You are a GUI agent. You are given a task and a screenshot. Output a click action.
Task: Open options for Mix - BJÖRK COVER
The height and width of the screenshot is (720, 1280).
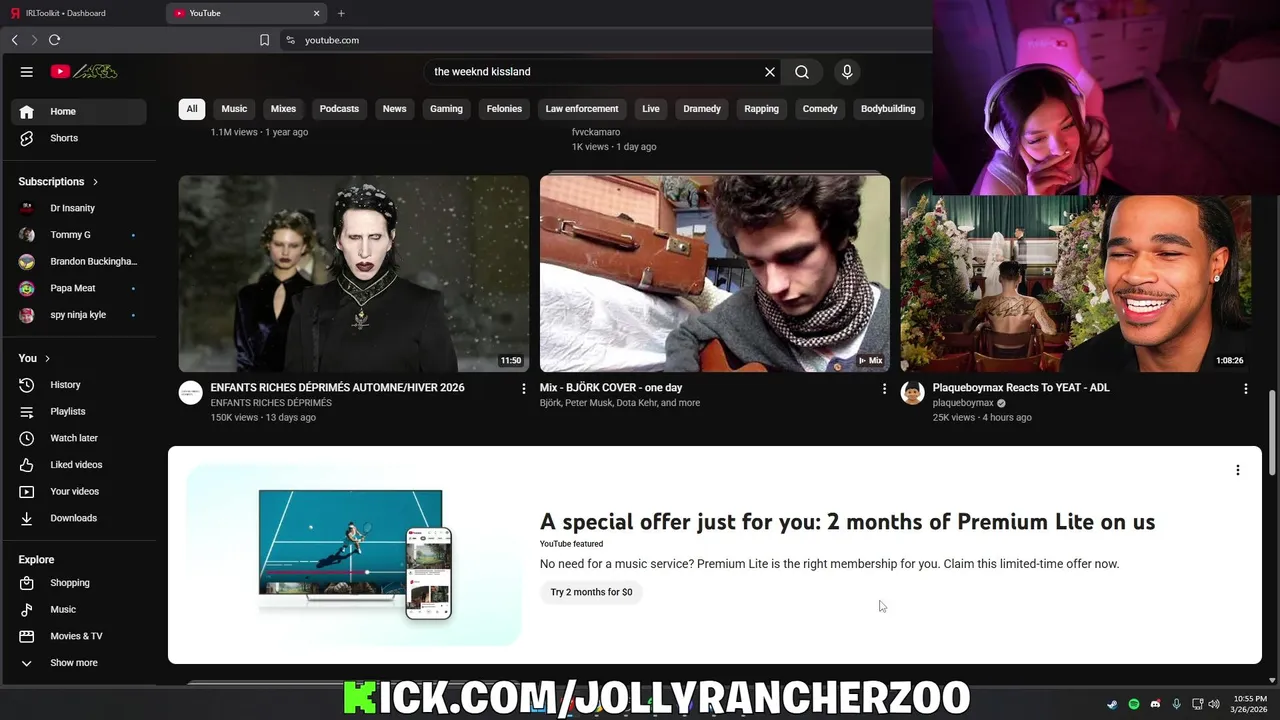pos(884,388)
